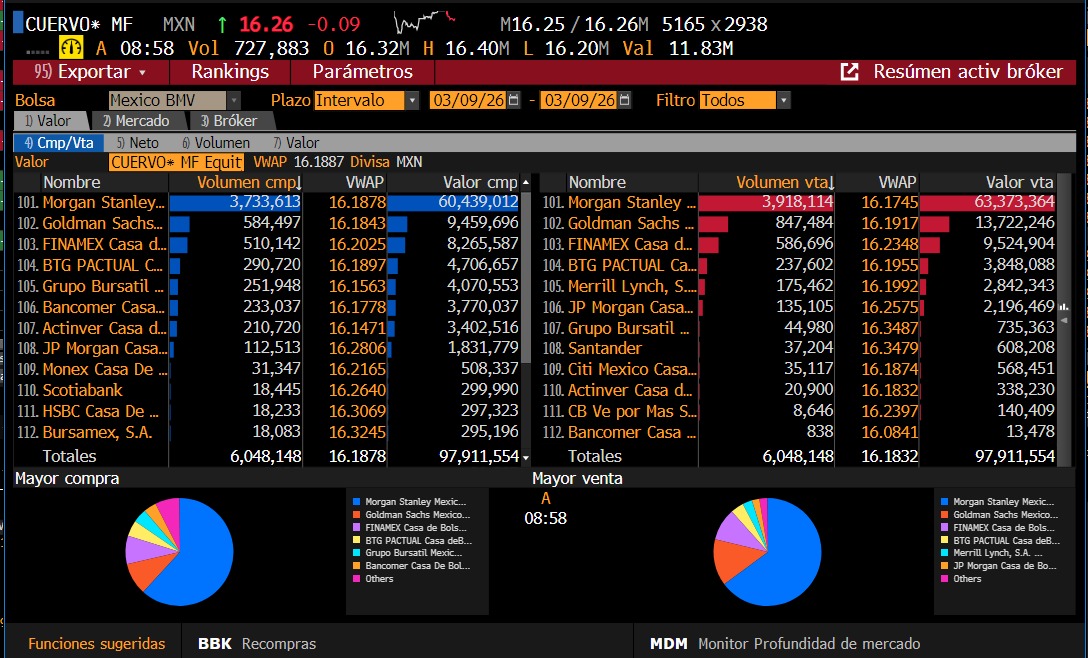Switch to the Mercado tab

(x=136, y=121)
